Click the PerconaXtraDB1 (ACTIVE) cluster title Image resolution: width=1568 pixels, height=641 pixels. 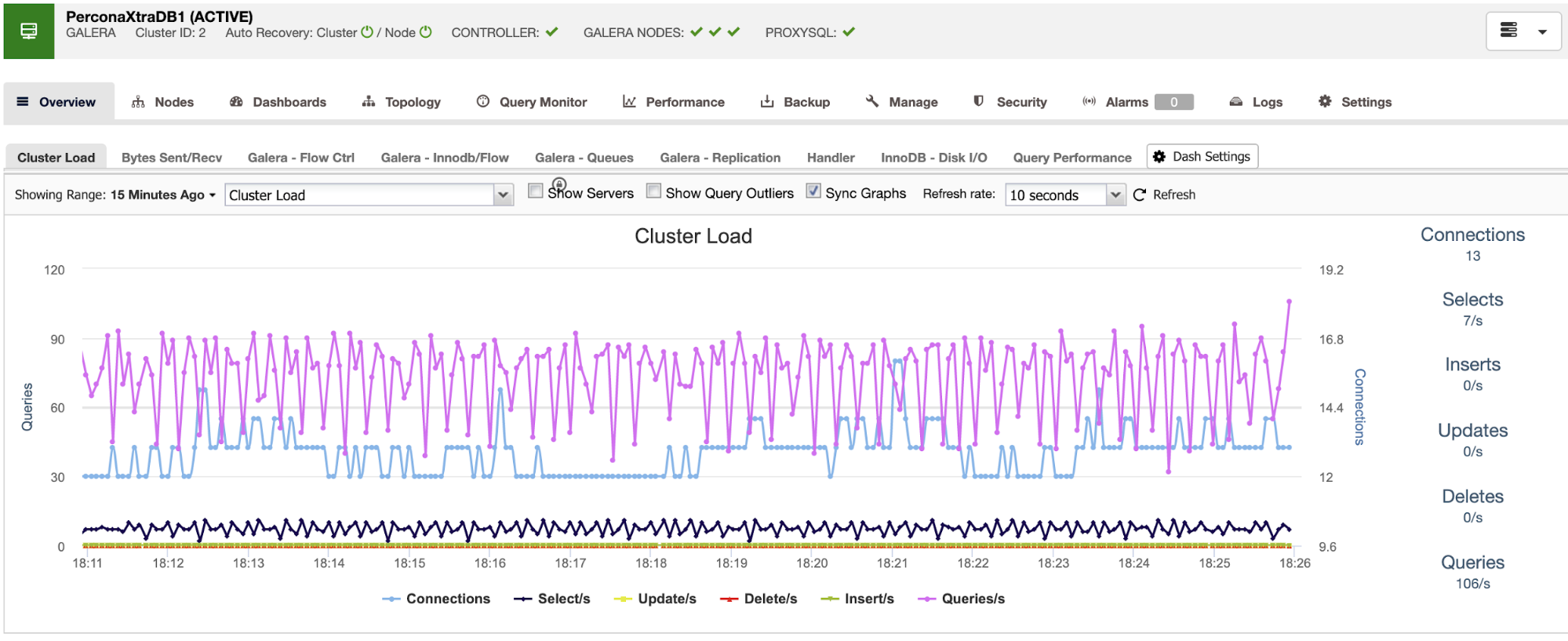(159, 16)
